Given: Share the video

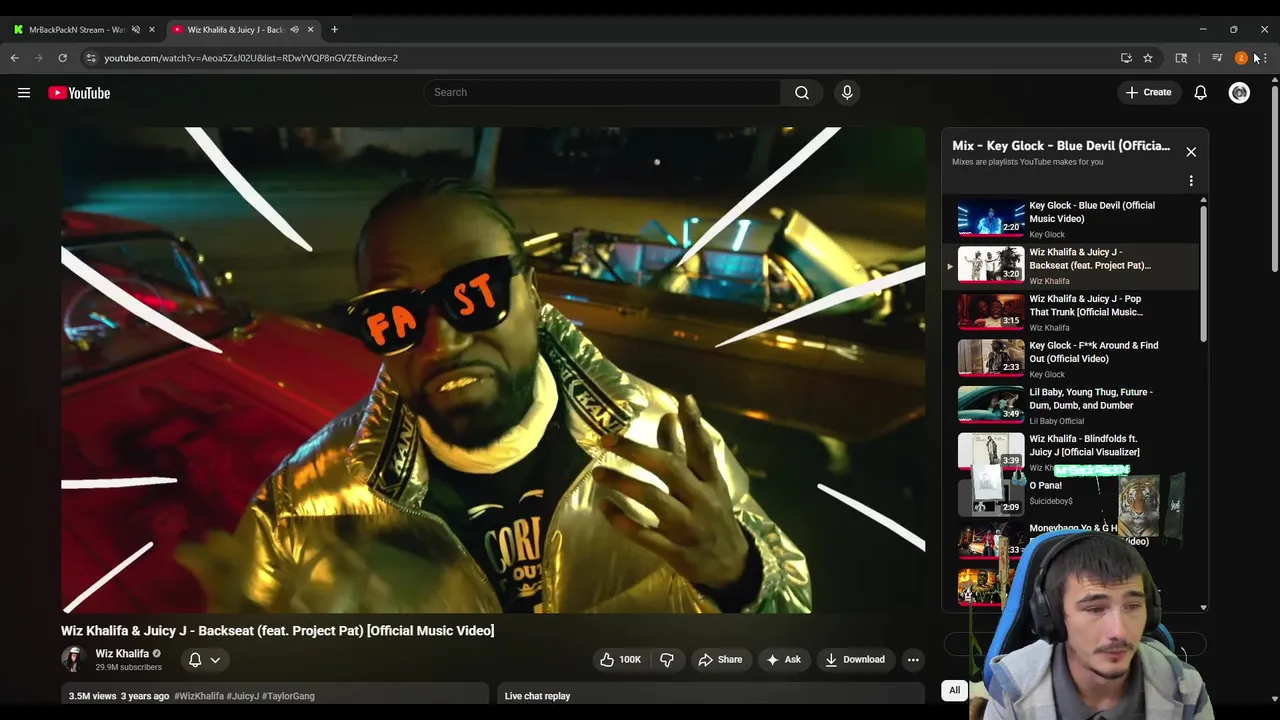Looking at the screenshot, I should (720, 660).
